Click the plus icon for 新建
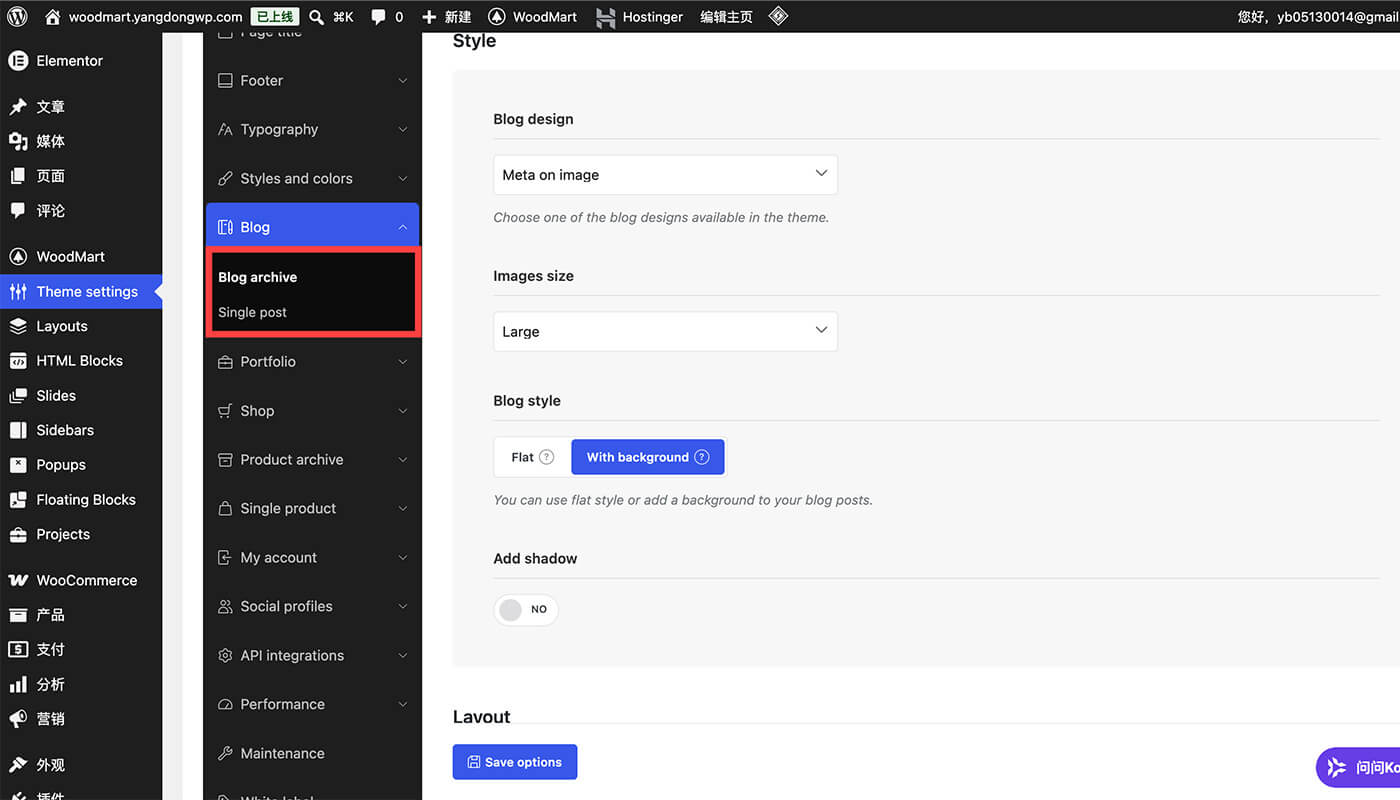 (x=429, y=17)
